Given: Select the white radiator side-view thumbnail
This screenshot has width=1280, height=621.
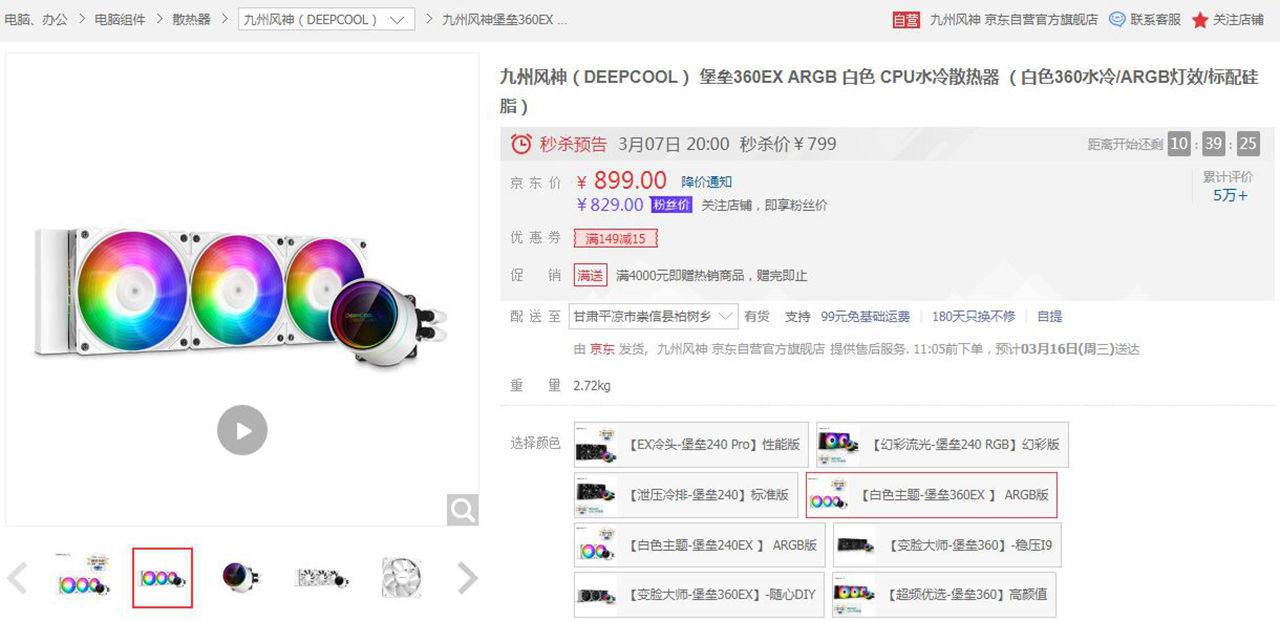Looking at the screenshot, I should coord(321,577).
